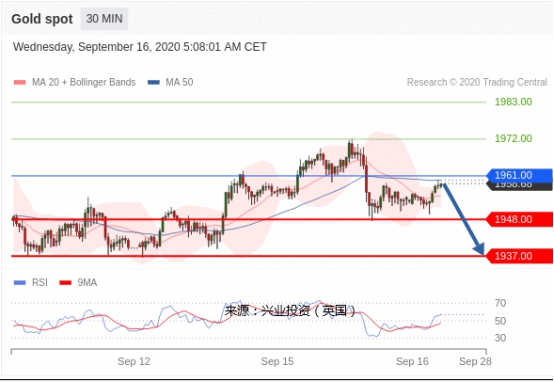Click the current price tag behind 1961.00

point(519,186)
